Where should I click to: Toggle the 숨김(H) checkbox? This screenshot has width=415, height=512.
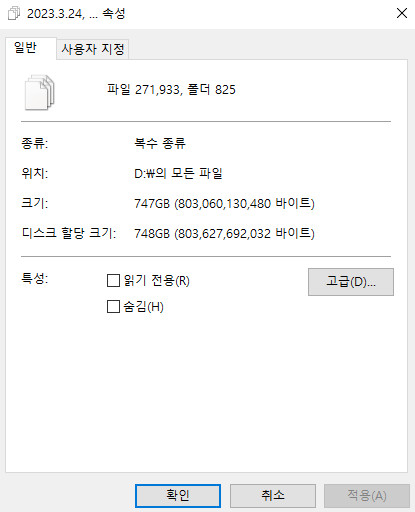[113, 306]
